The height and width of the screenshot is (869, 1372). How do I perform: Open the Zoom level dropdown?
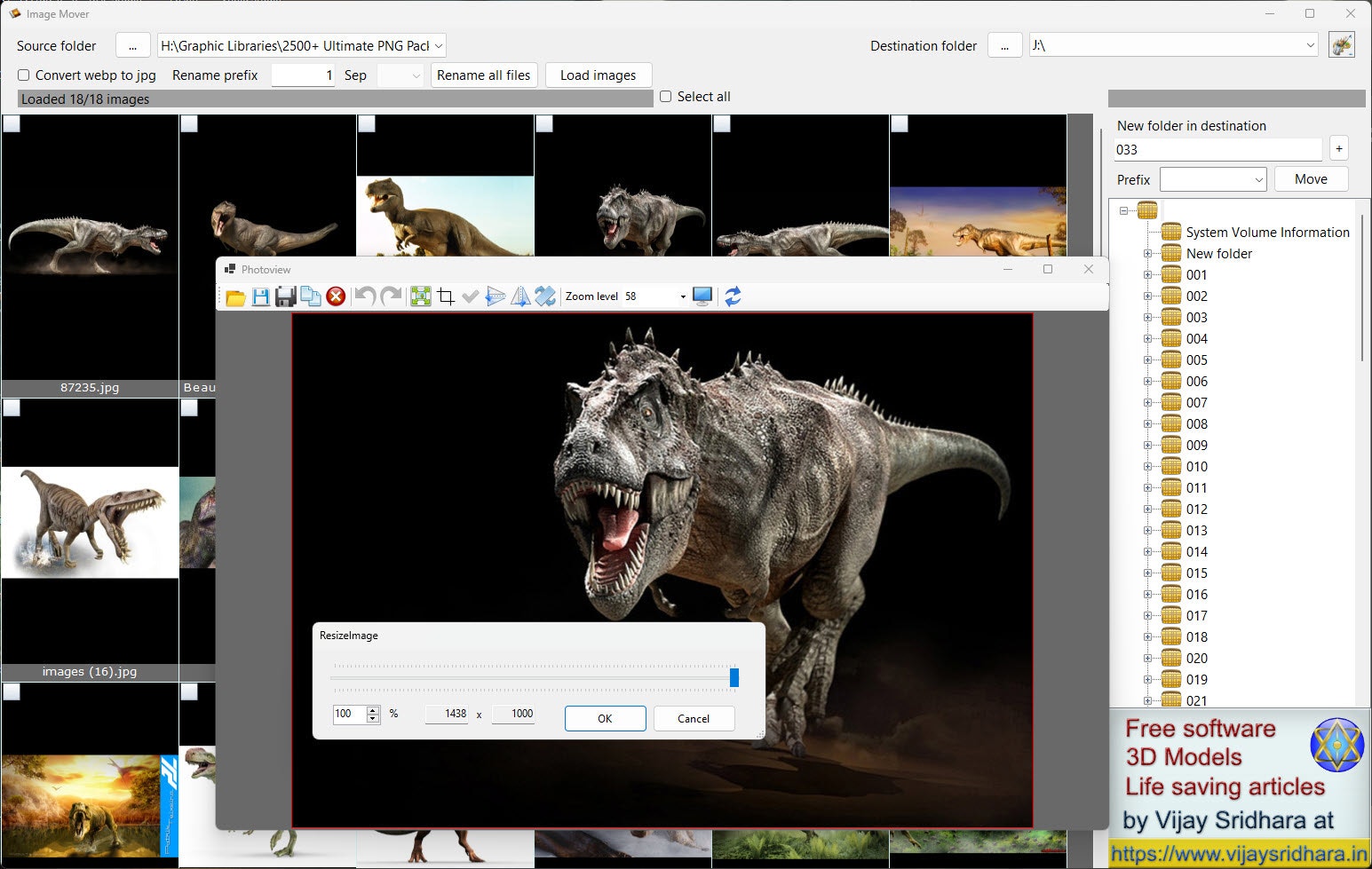[x=682, y=296]
